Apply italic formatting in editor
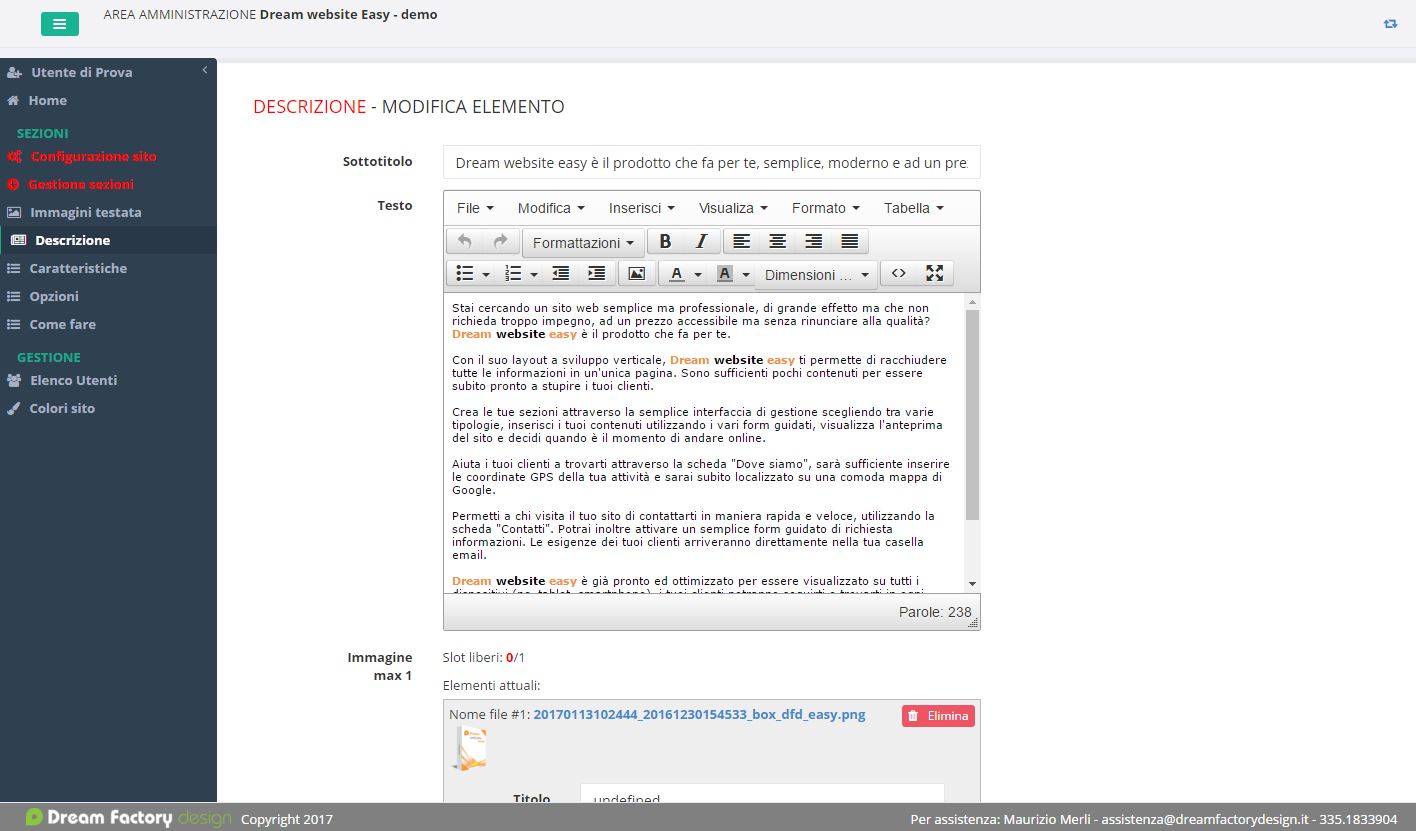1416x831 pixels. click(701, 241)
